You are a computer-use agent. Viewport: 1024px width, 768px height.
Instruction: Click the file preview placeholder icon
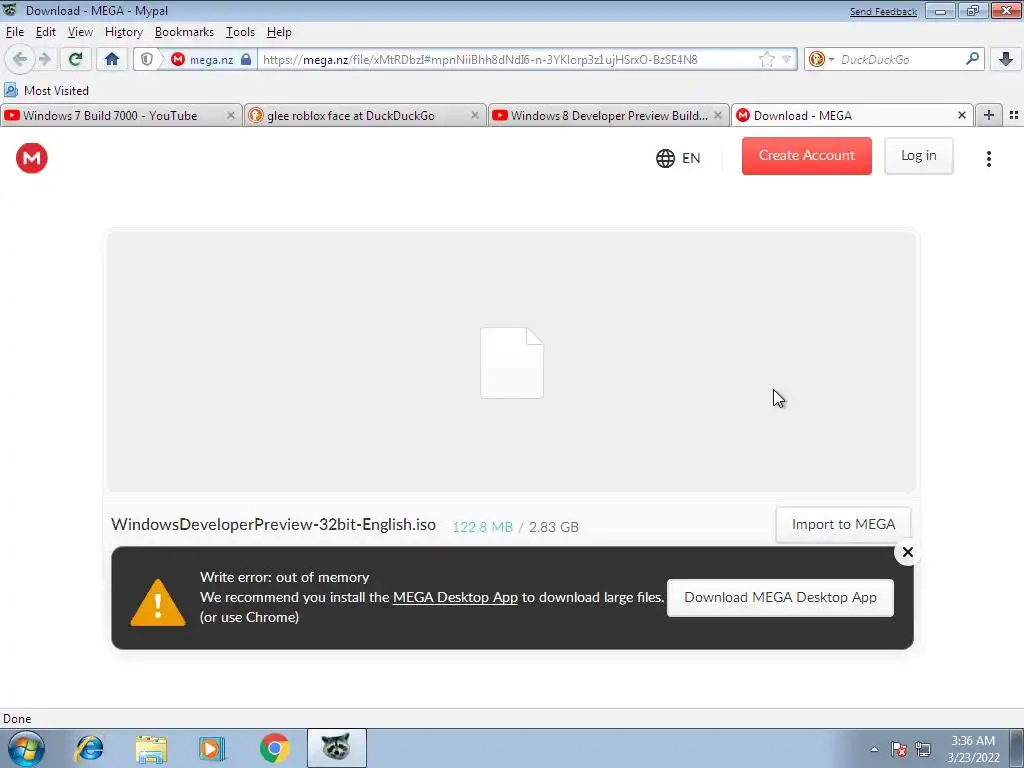tap(512, 362)
